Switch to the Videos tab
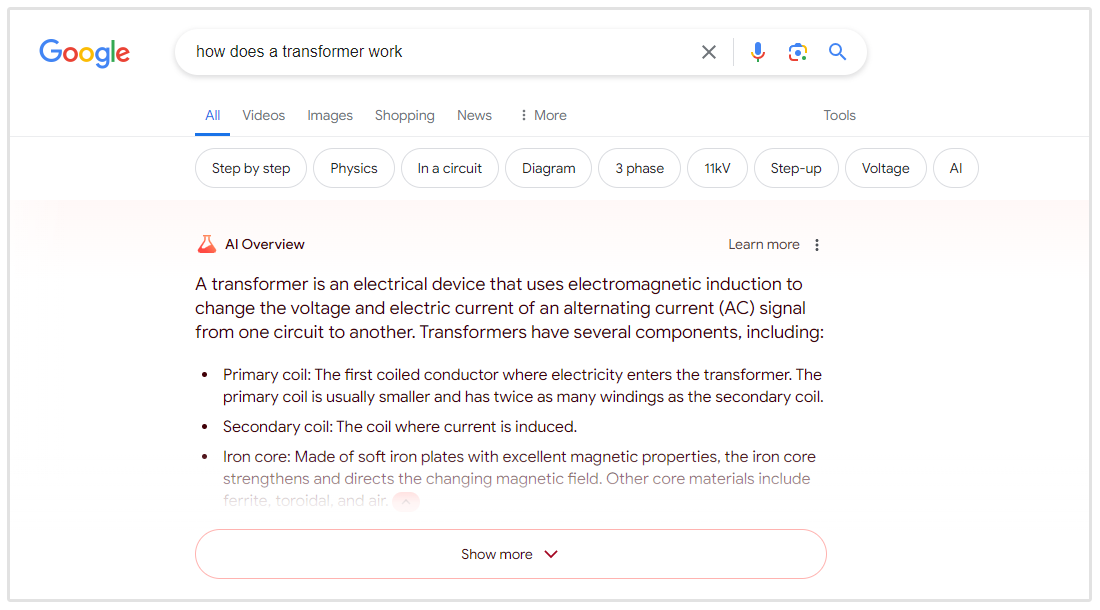 263,115
